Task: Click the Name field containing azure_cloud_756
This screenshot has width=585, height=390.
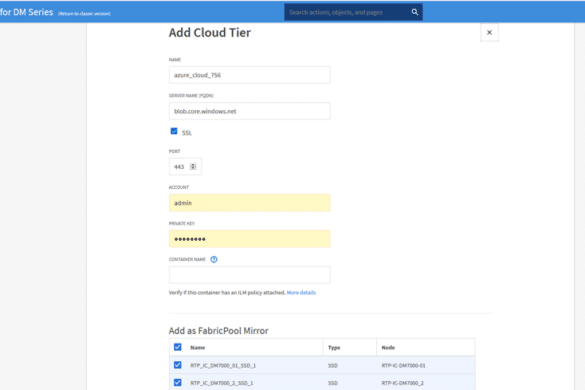Action: [250, 75]
